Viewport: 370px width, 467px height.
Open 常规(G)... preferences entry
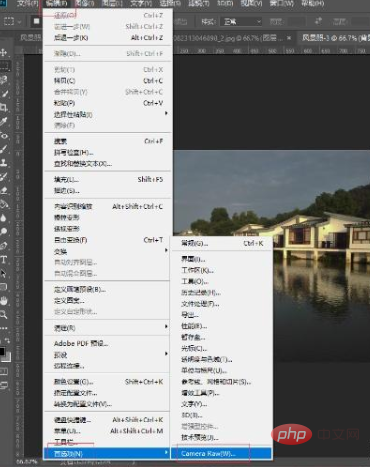221,243
